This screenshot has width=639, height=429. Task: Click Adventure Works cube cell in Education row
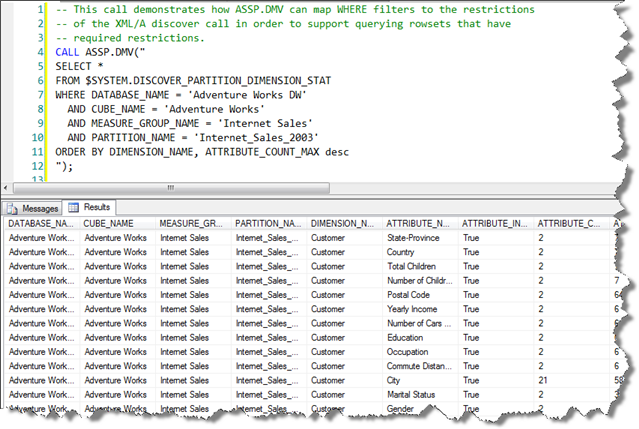click(x=115, y=338)
